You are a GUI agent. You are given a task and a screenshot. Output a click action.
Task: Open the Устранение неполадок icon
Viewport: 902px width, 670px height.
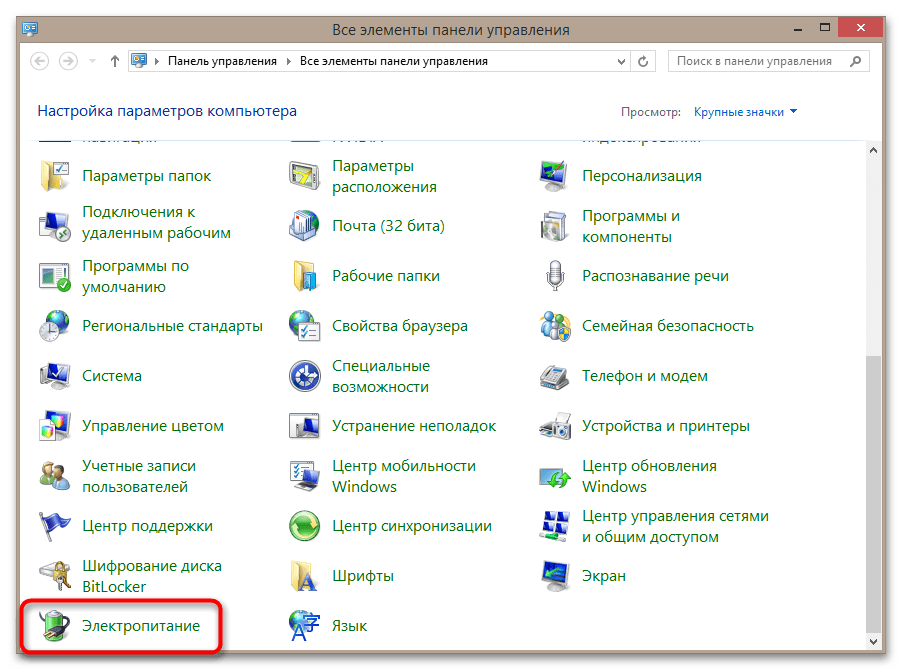coord(304,426)
